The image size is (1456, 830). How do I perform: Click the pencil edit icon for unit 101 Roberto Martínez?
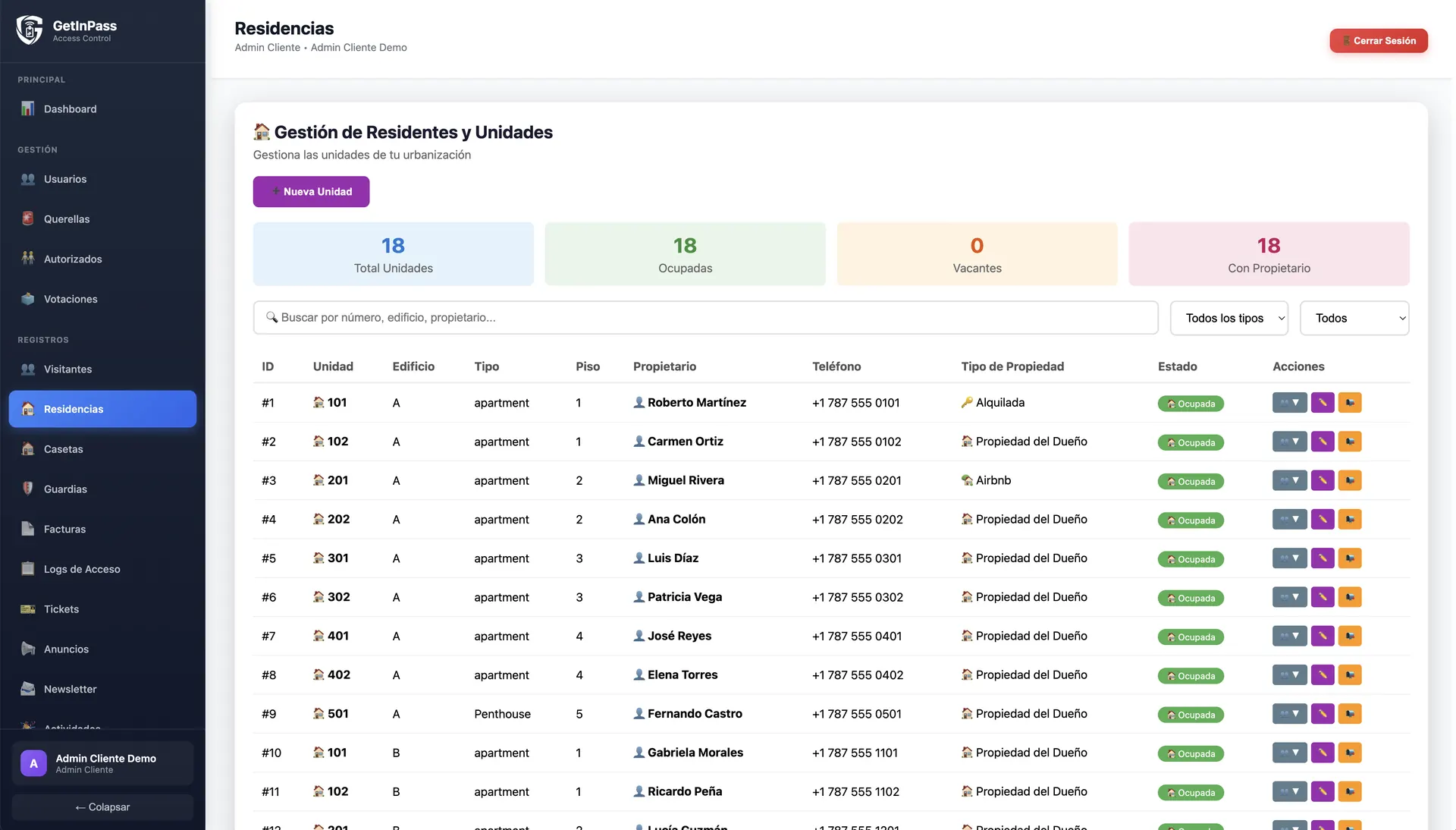[1323, 403]
